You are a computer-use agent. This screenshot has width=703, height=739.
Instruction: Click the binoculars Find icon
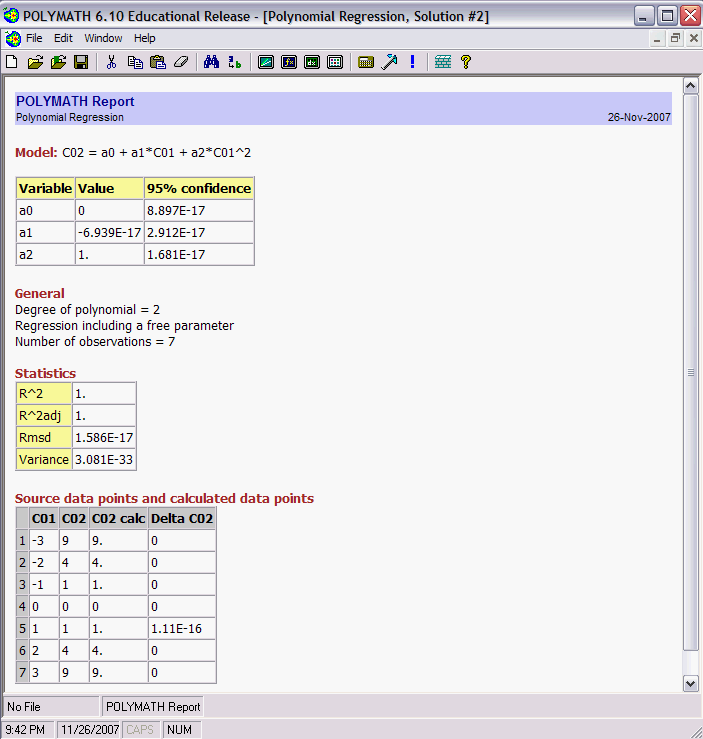point(211,62)
